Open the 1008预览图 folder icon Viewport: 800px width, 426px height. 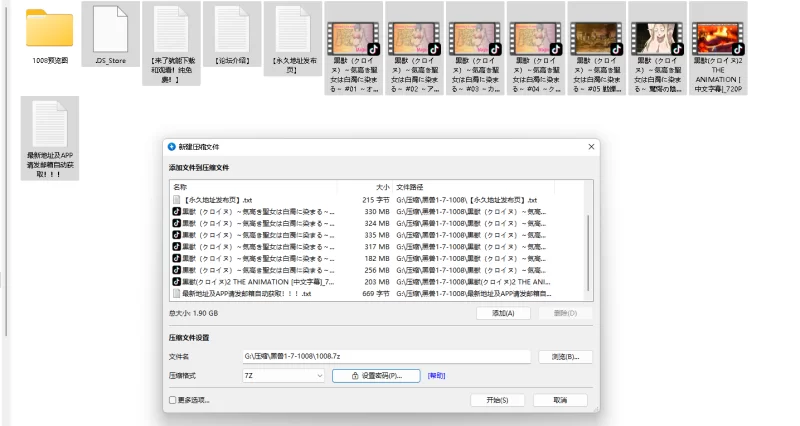point(49,28)
